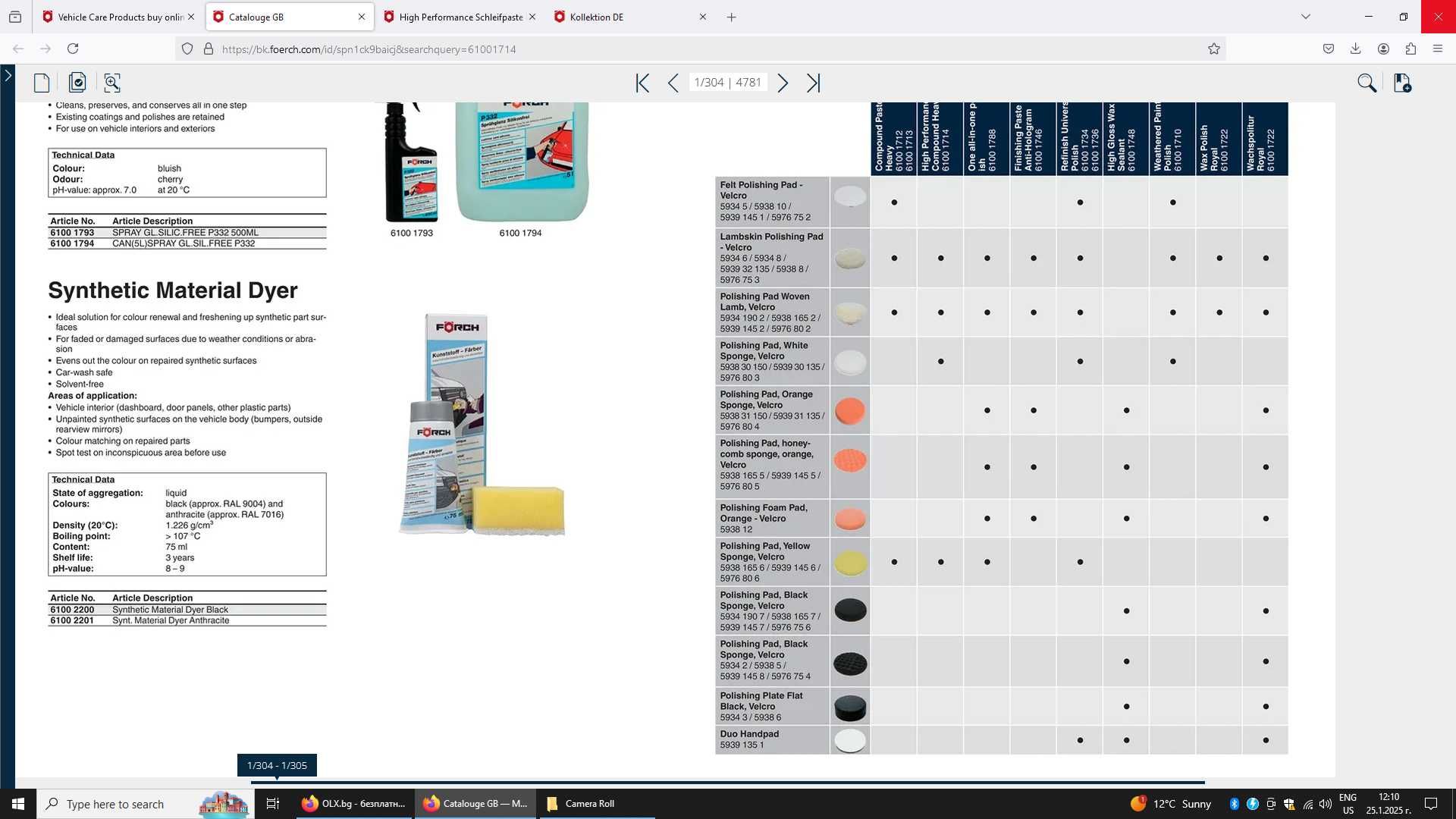
Task: Go back in browser history
Action: pyautogui.click(x=18, y=49)
